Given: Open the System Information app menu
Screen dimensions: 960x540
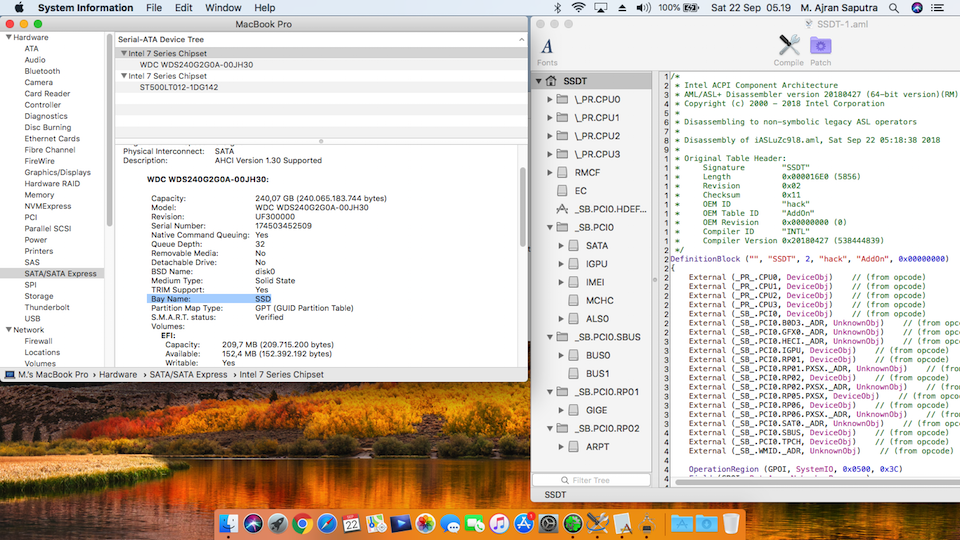Looking at the screenshot, I should [x=85, y=8].
